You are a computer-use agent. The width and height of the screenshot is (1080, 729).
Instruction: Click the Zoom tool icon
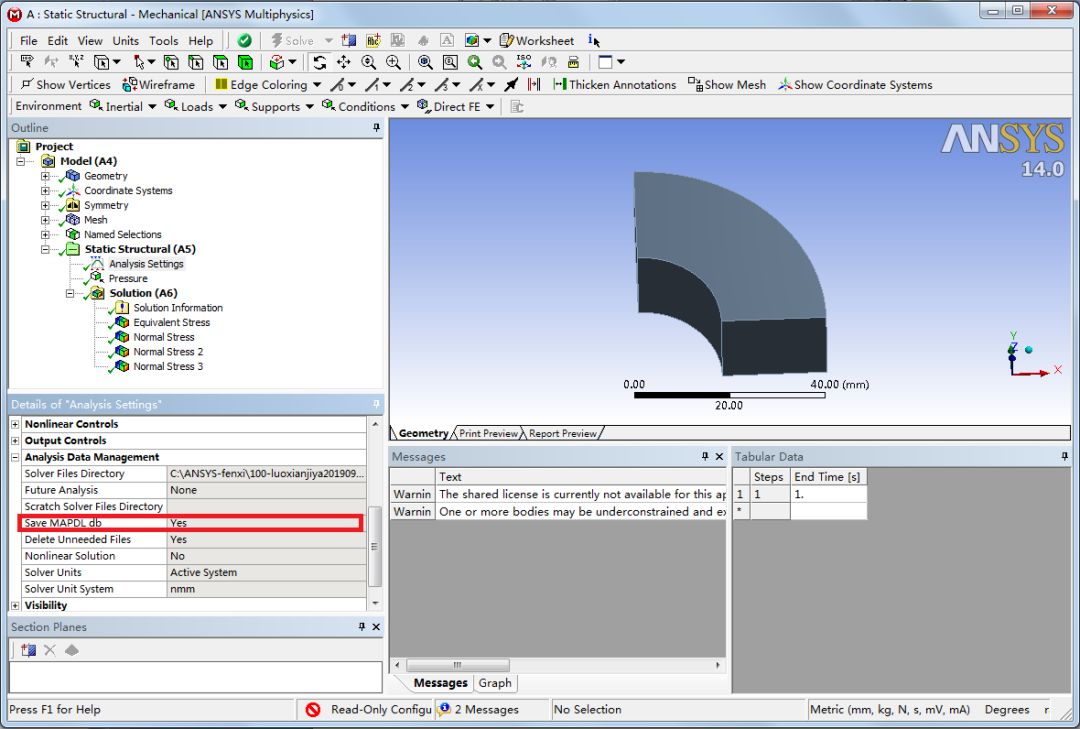(x=368, y=63)
